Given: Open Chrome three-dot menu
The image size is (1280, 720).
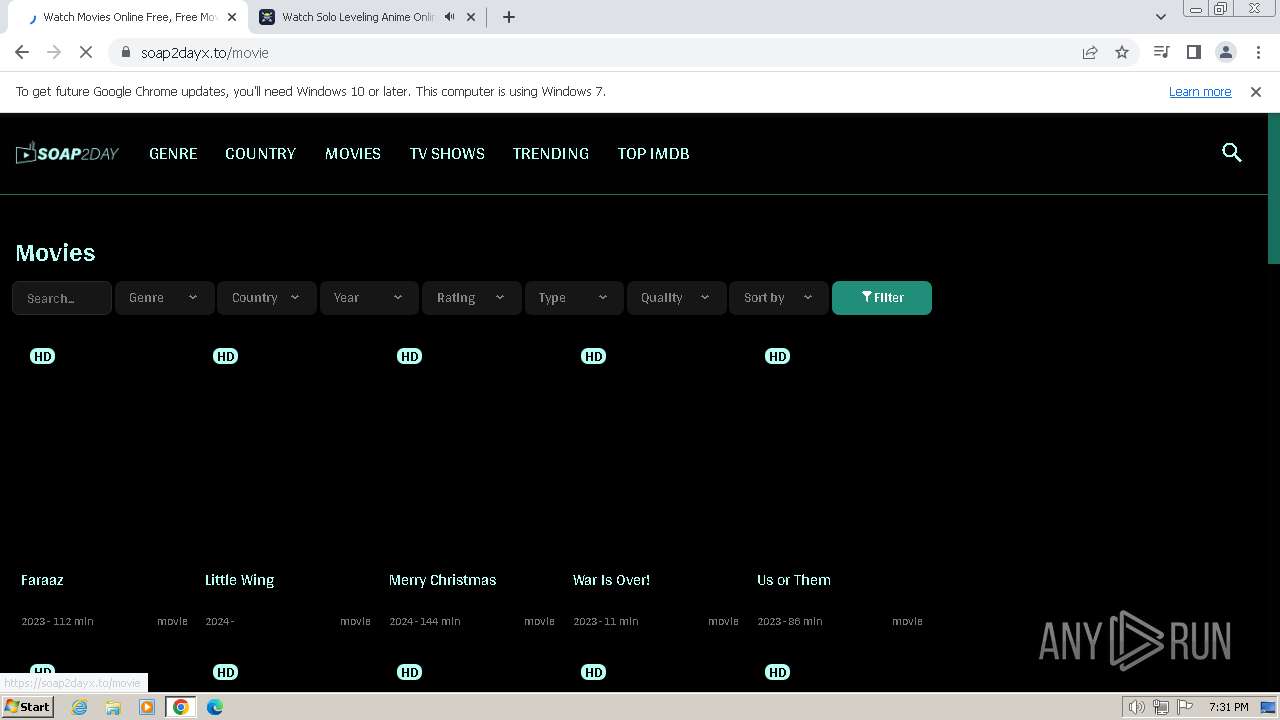Looking at the screenshot, I should pos(1258,52).
